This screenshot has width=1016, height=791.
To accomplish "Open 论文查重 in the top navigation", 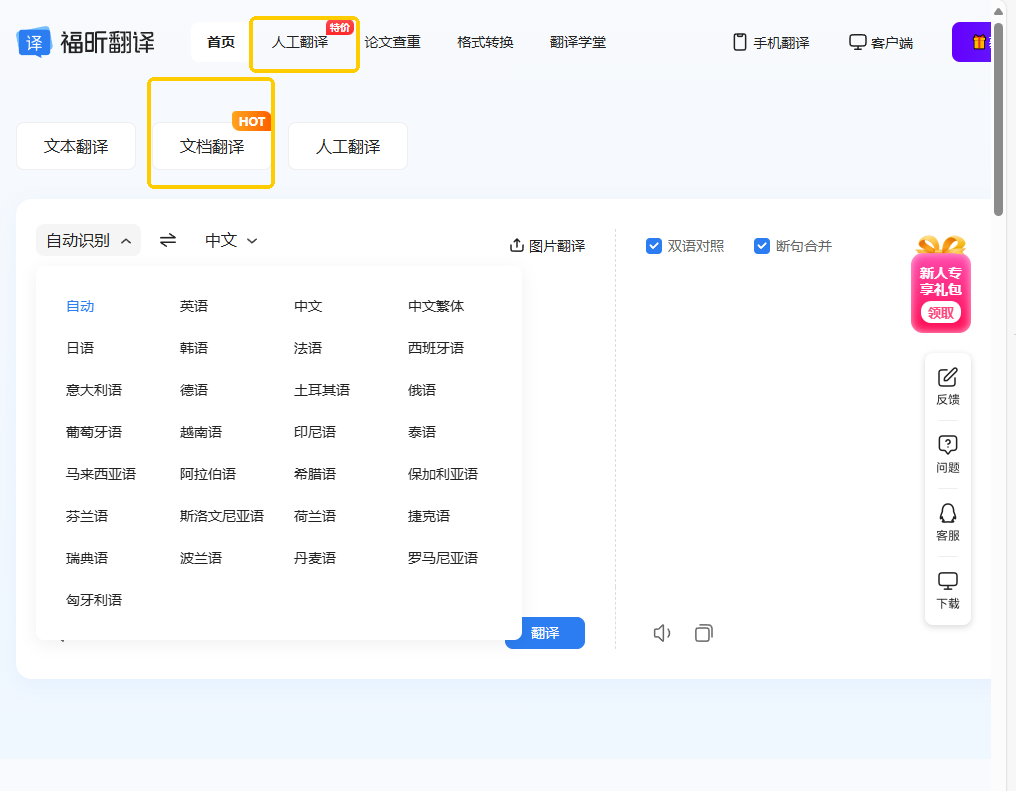I will point(392,42).
